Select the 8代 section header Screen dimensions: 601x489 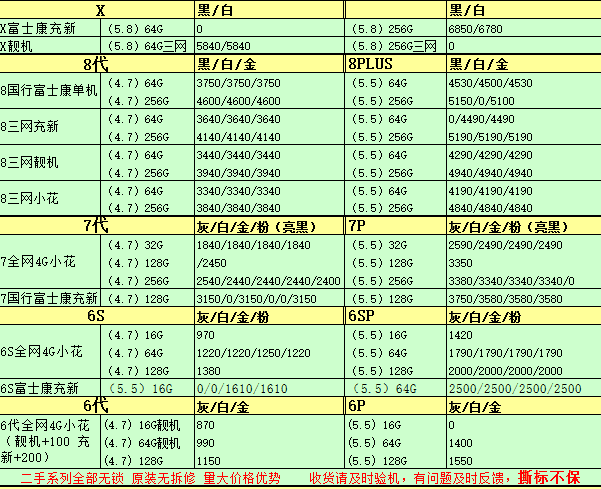tap(97, 64)
